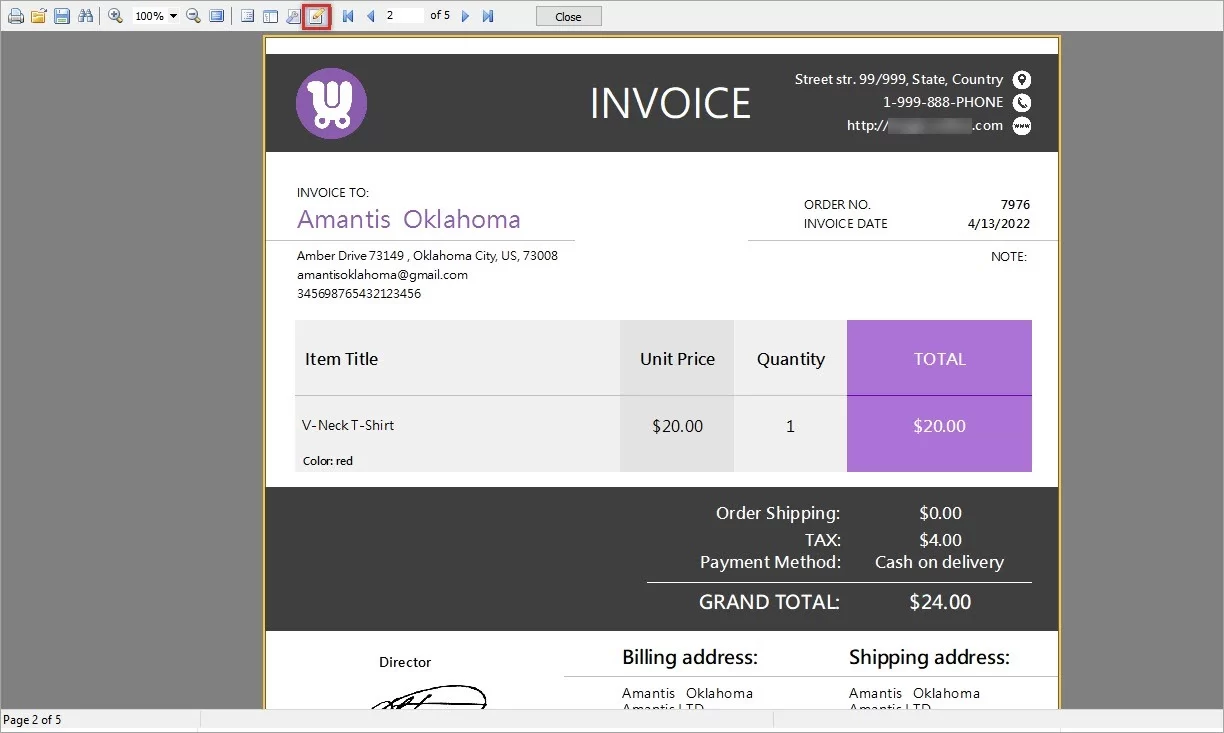Go to the previous page
Screen dimensions: 1224x733
coord(368,15)
